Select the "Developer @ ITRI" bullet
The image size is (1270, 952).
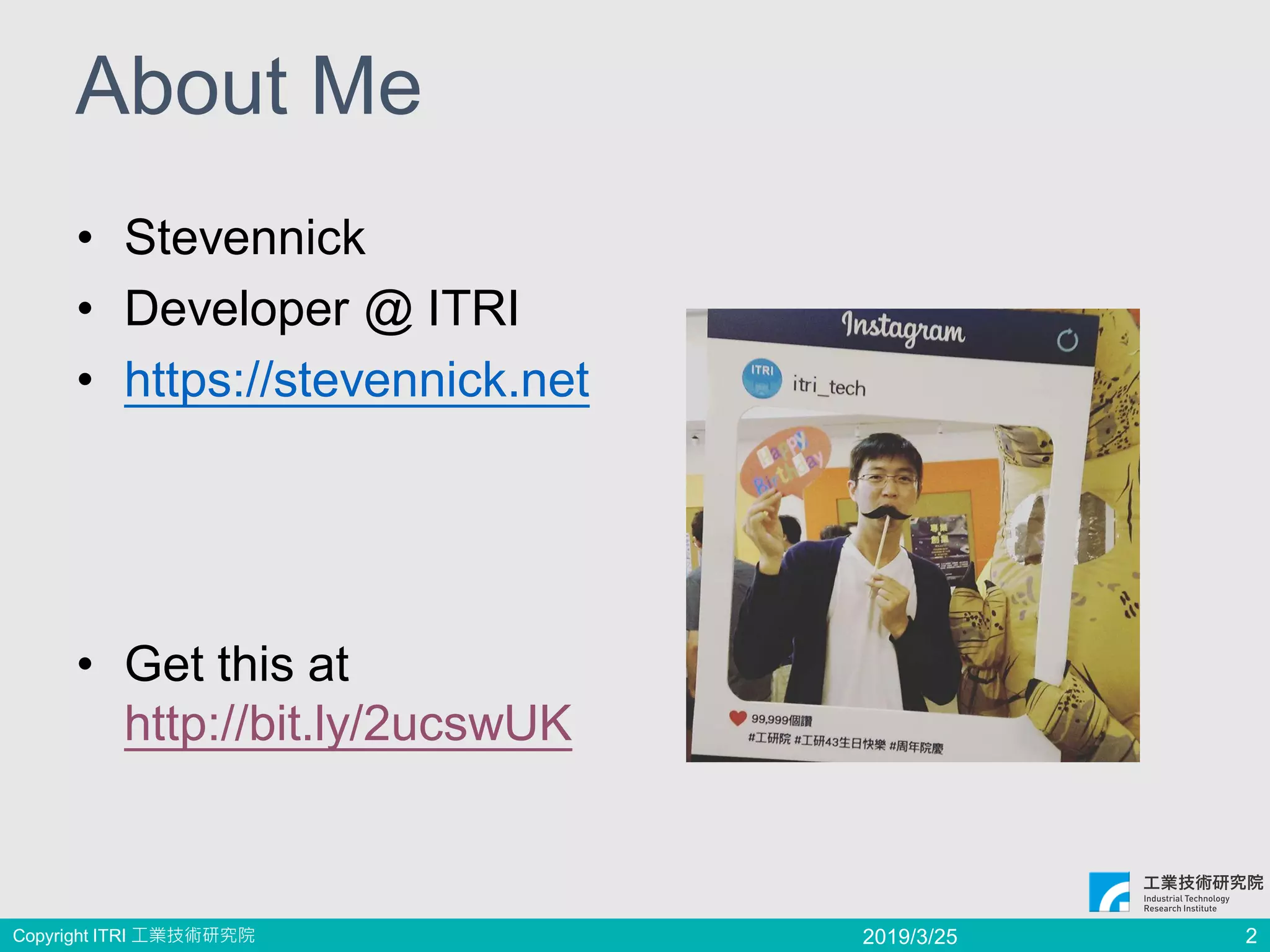[x=321, y=309]
